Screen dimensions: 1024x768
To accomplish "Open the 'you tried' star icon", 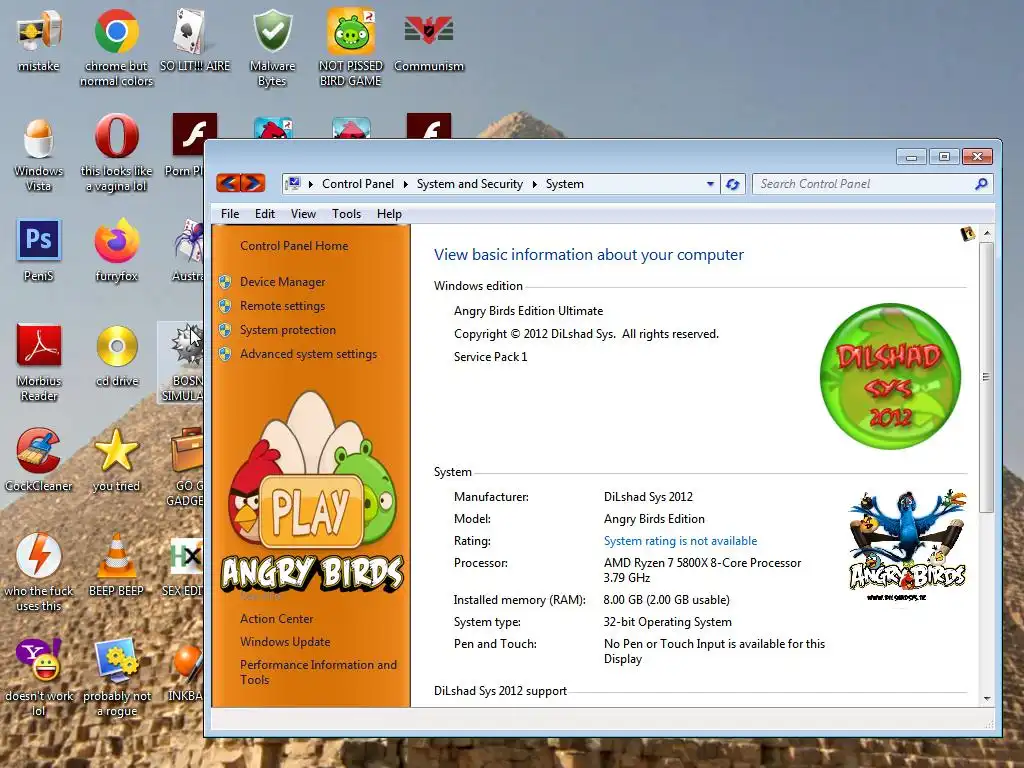I will pos(116,460).
